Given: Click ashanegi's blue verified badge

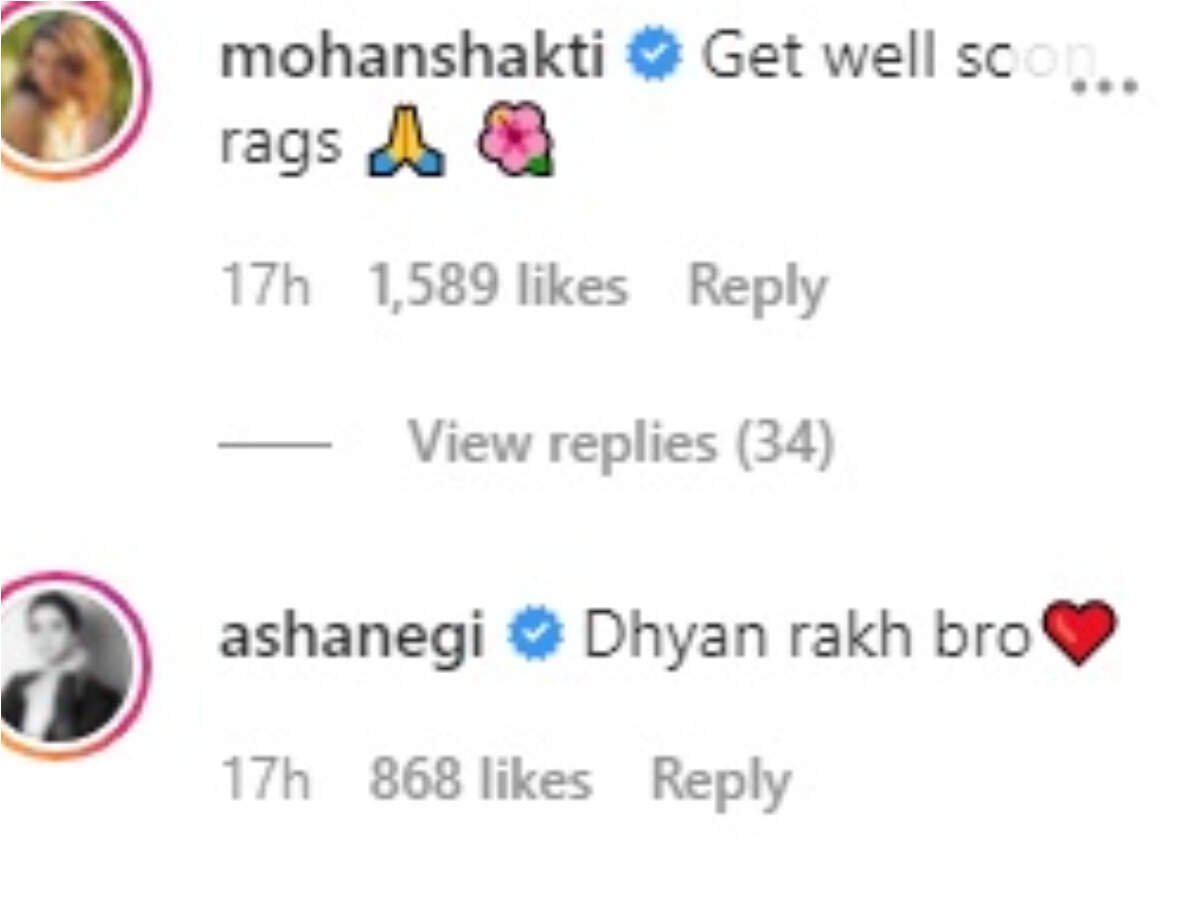Looking at the screenshot, I should [x=535, y=639].
